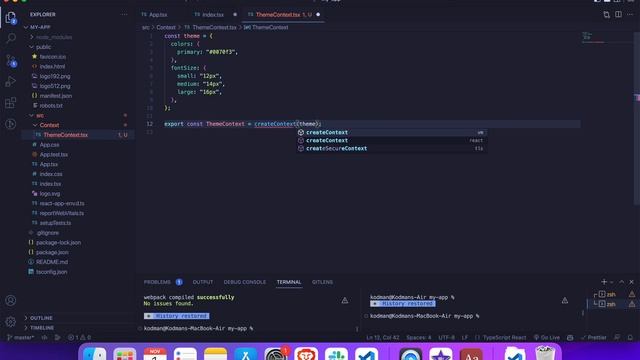Image resolution: width=640 pixels, height=360 pixels.
Task: Open the Extensions view
Action: tap(11, 102)
